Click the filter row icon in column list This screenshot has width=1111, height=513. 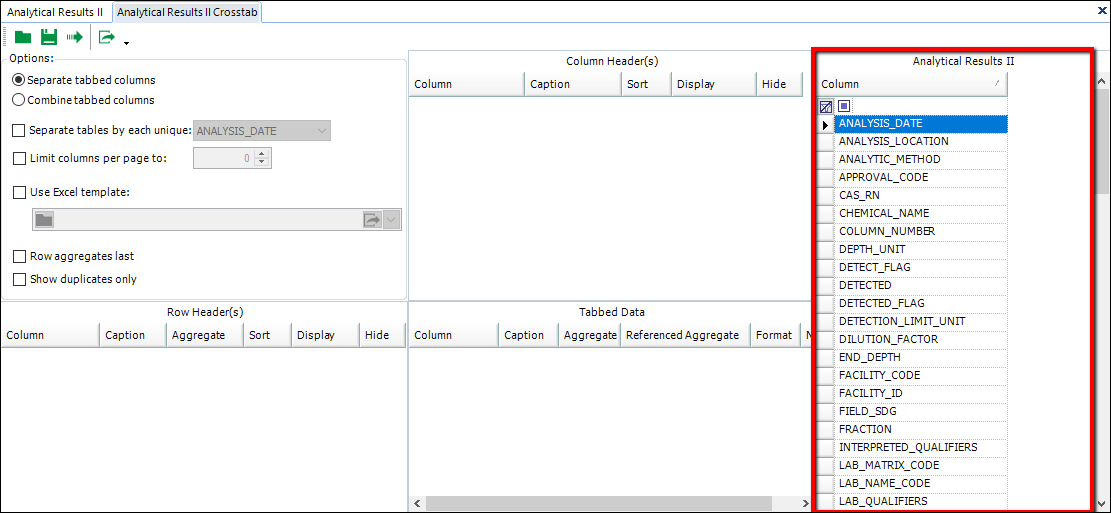[x=826, y=106]
